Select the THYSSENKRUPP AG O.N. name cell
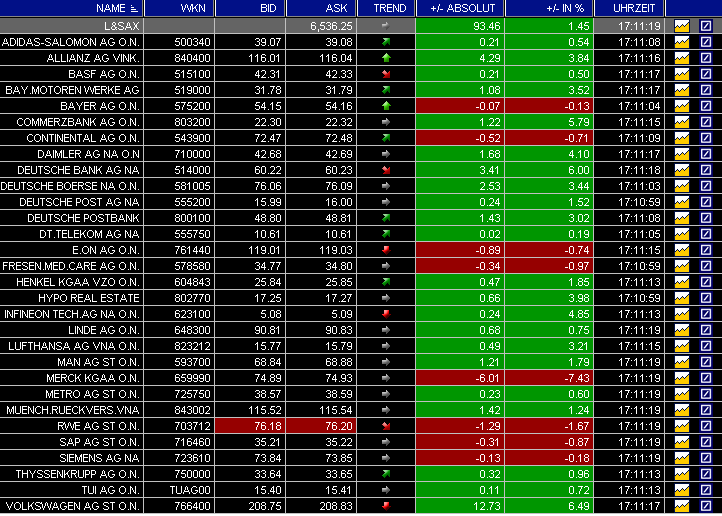722x516 pixels. (x=72, y=474)
